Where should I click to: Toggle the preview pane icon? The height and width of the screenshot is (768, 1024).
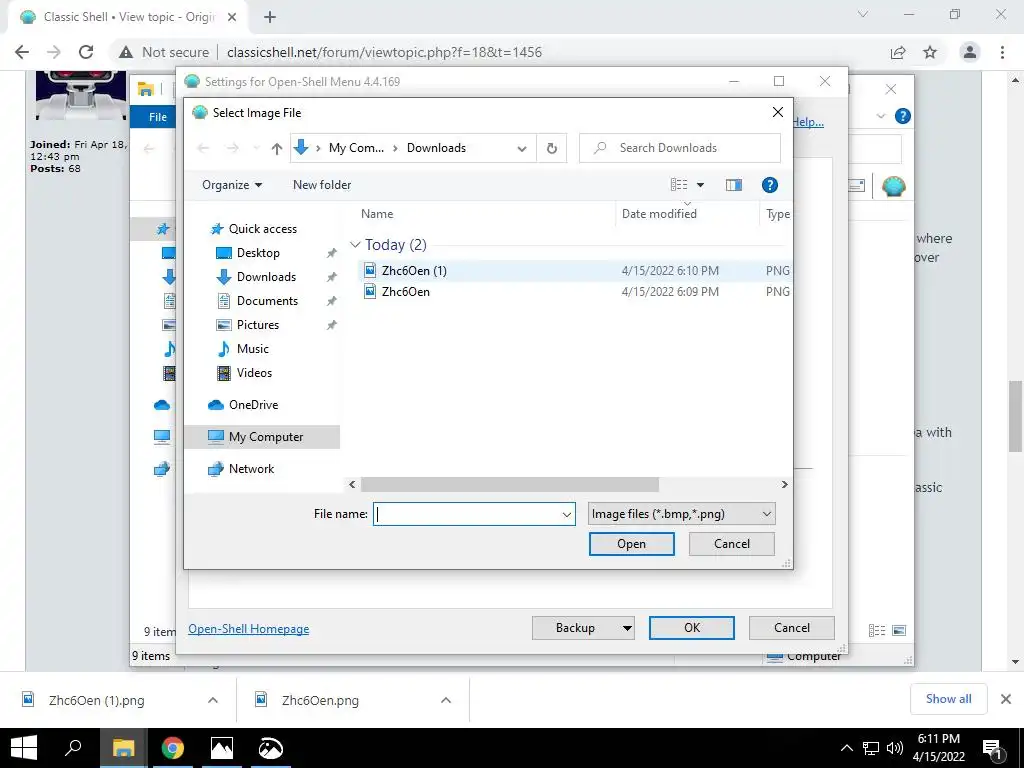(x=734, y=185)
